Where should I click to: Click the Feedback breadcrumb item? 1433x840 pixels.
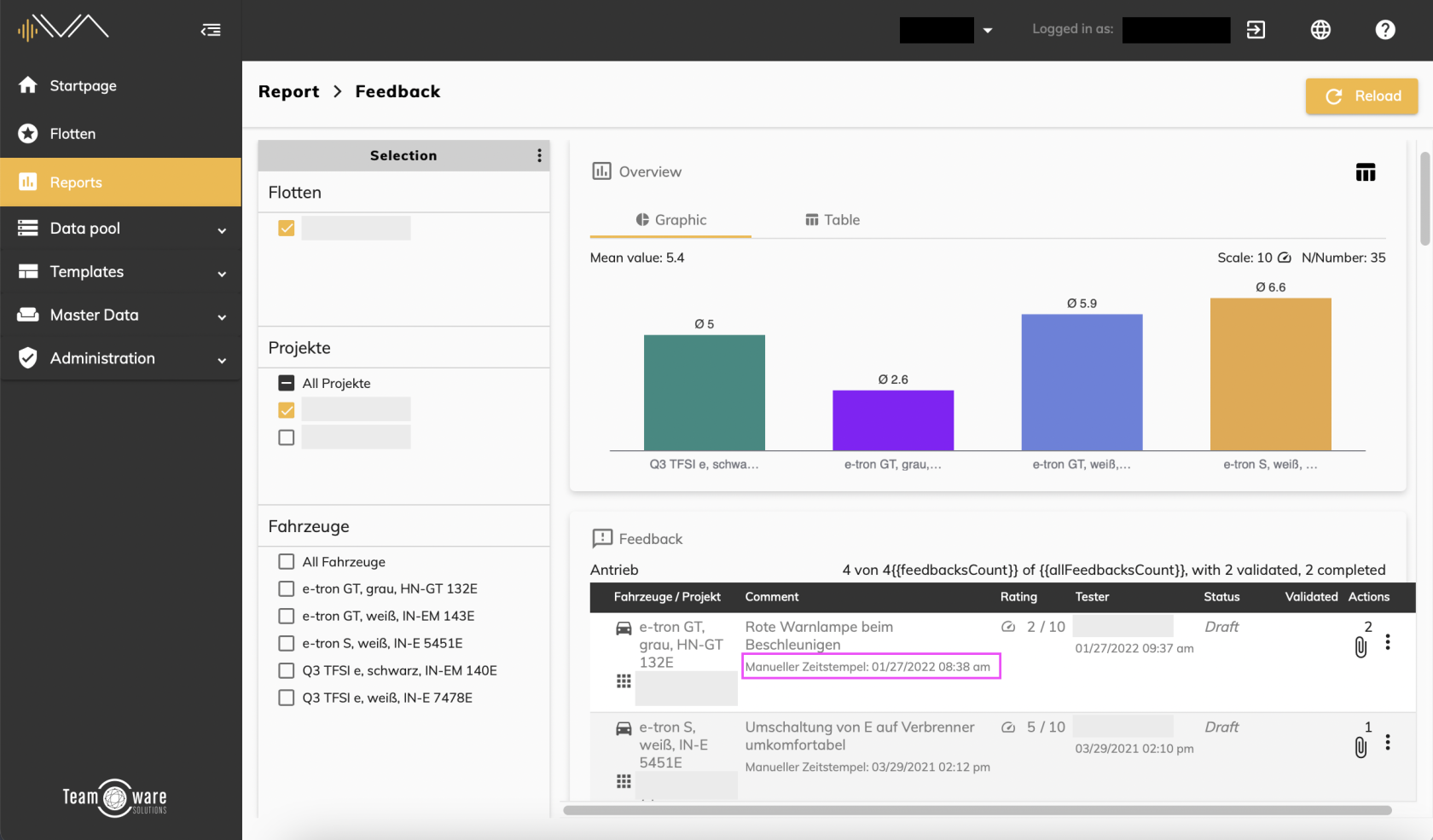(x=397, y=91)
